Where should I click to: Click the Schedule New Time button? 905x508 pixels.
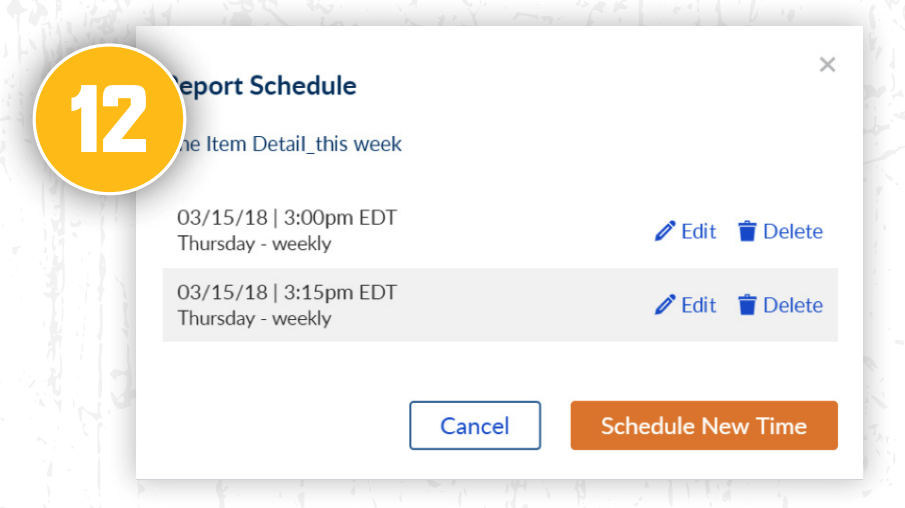pos(704,426)
